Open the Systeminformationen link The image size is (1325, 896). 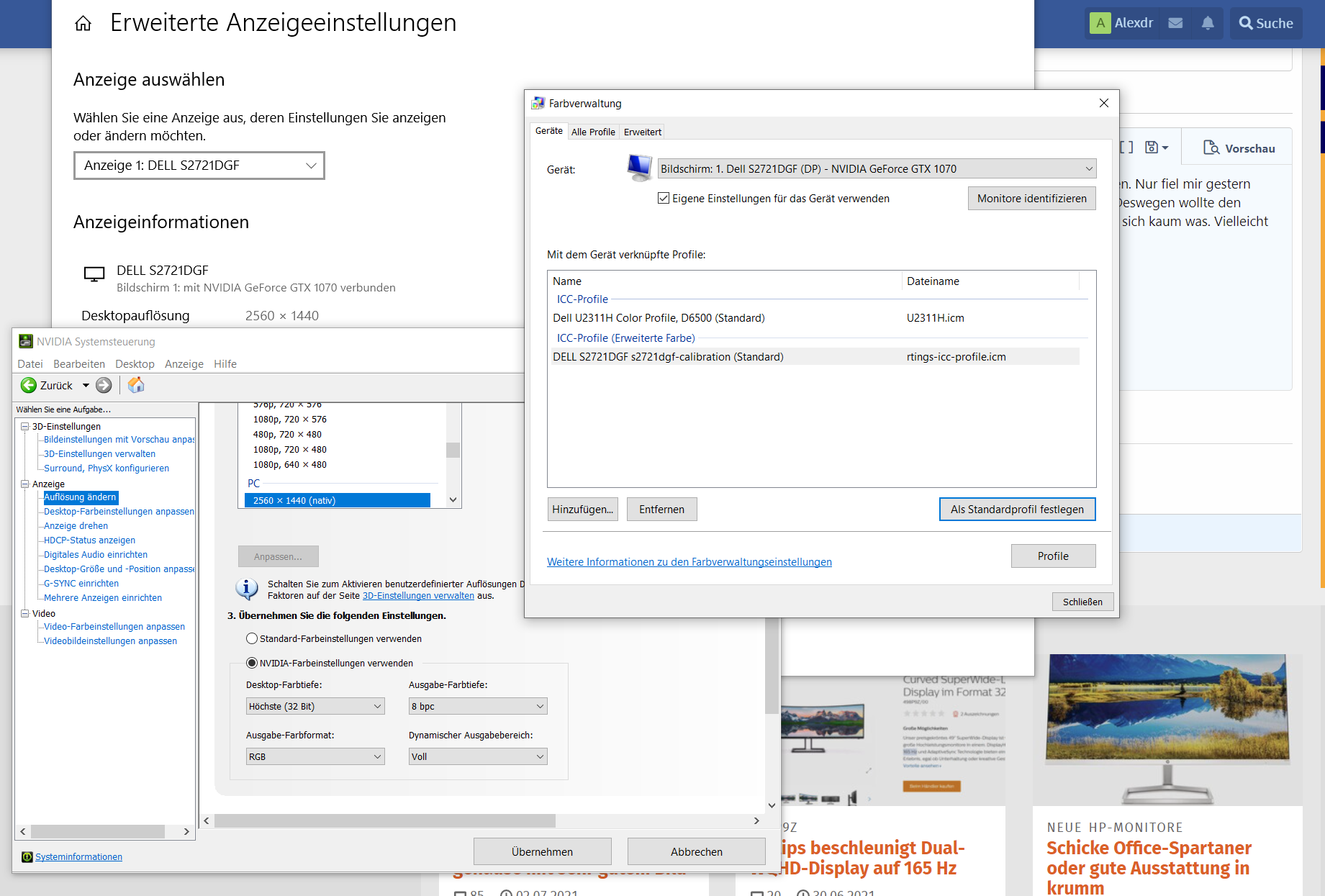(x=78, y=856)
